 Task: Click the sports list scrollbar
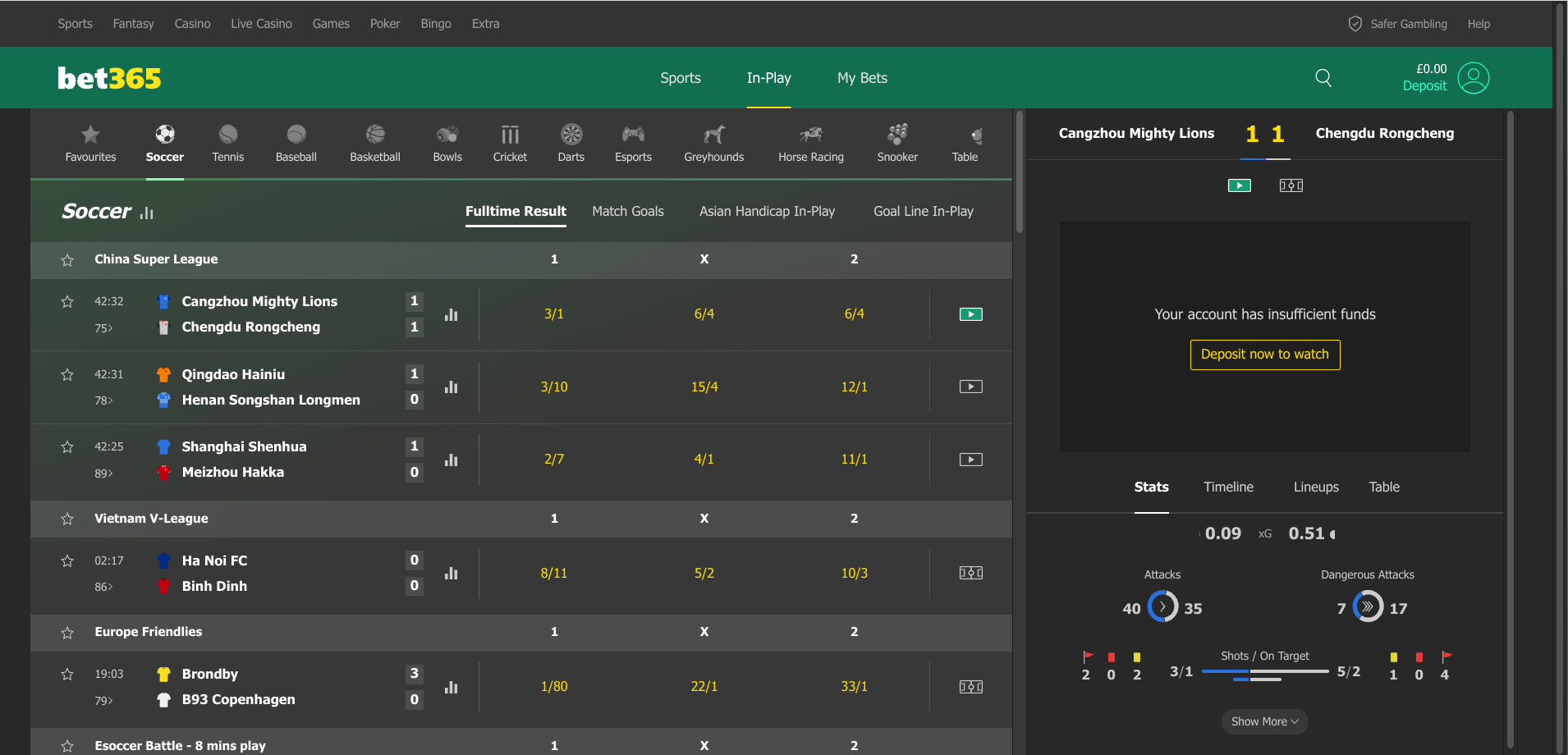[1020, 172]
